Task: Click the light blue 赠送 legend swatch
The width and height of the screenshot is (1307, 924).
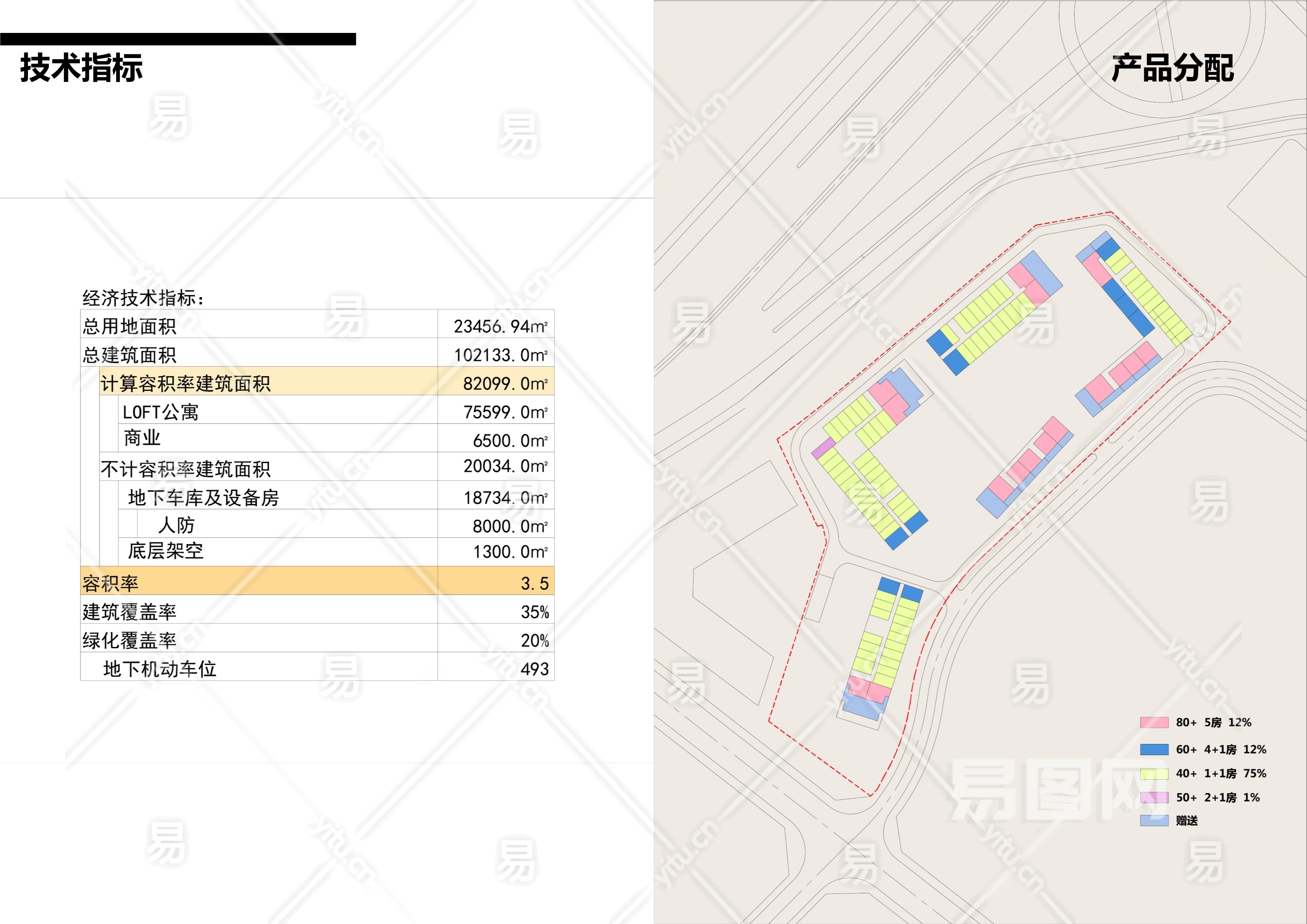Action: tap(1154, 820)
